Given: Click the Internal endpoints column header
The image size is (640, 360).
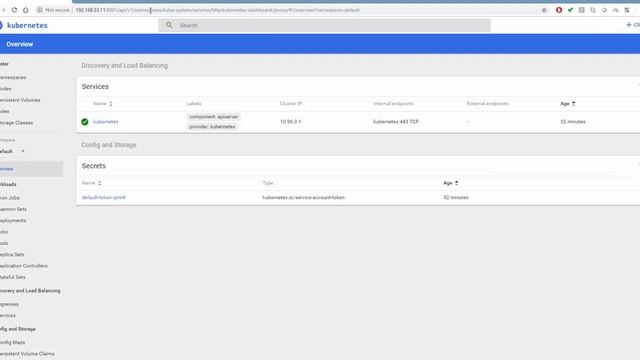Looking at the screenshot, I should click(393, 104).
